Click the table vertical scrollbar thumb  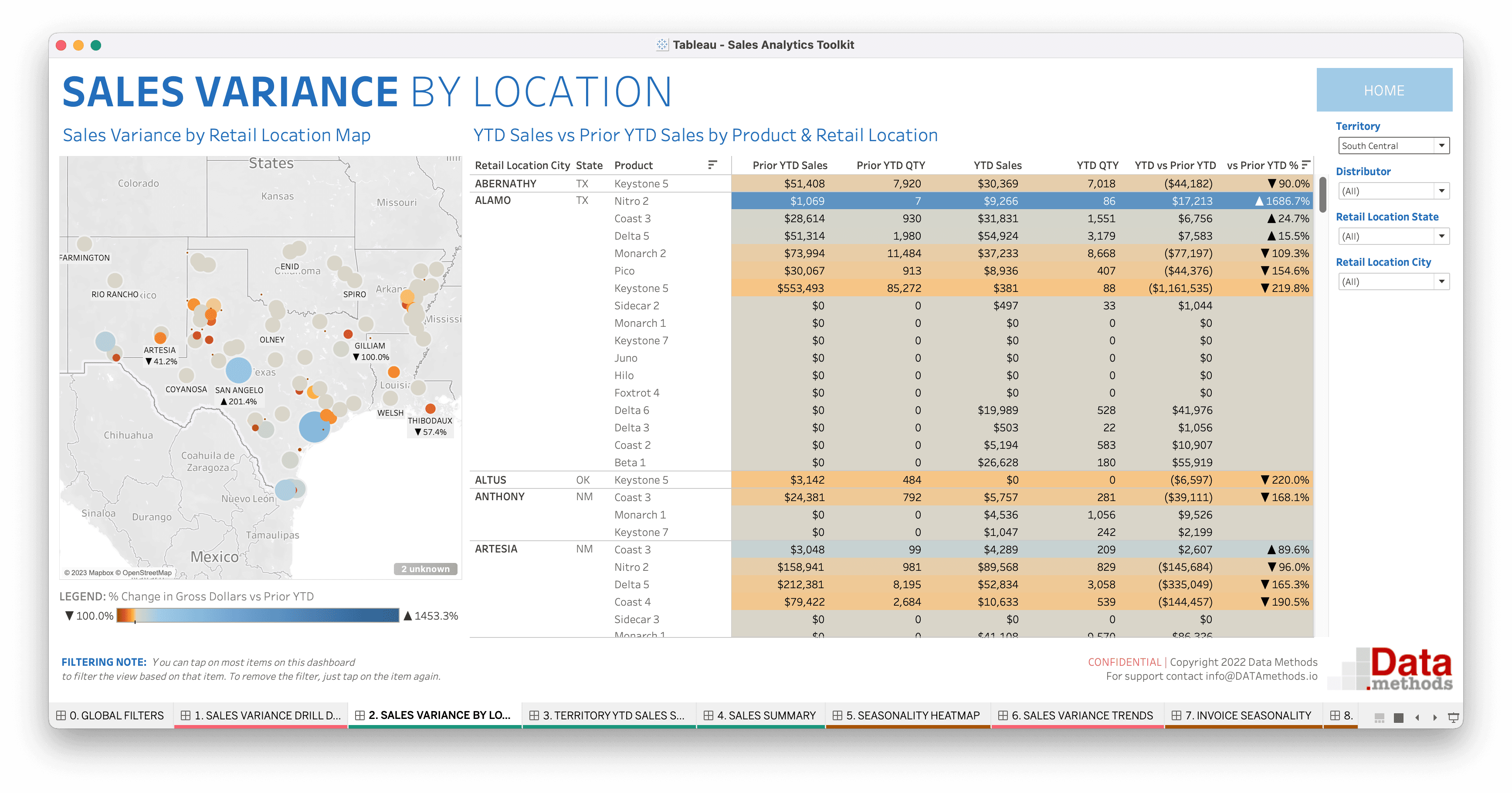click(1322, 194)
